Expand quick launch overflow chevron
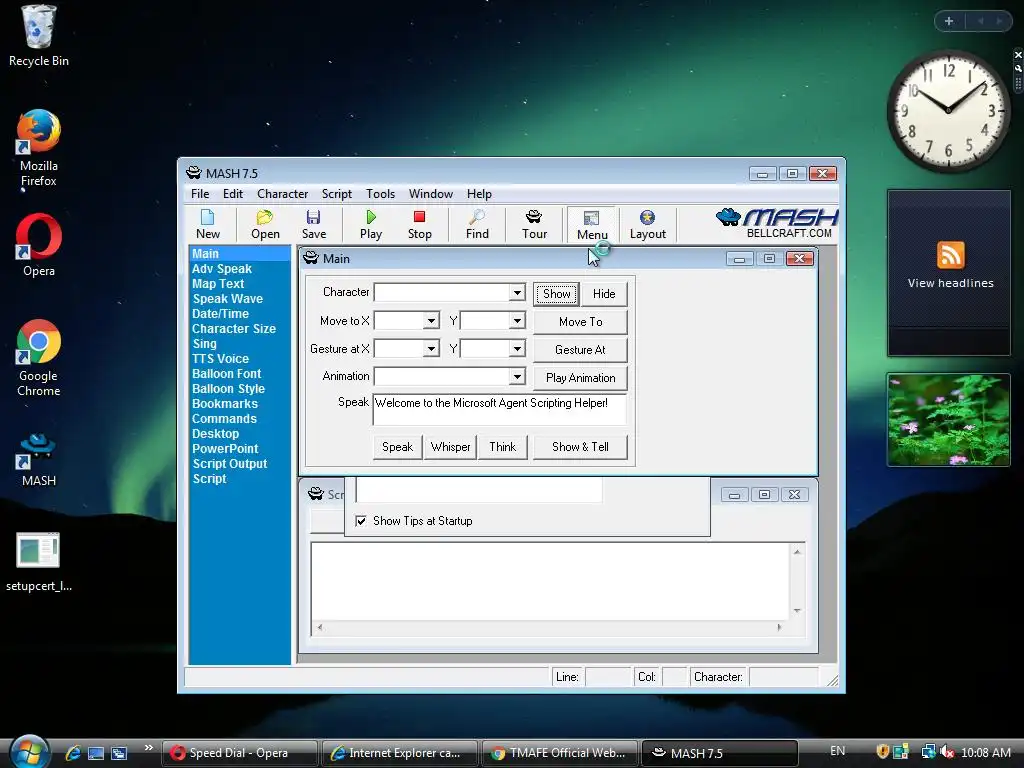1024x768 pixels. (x=149, y=747)
